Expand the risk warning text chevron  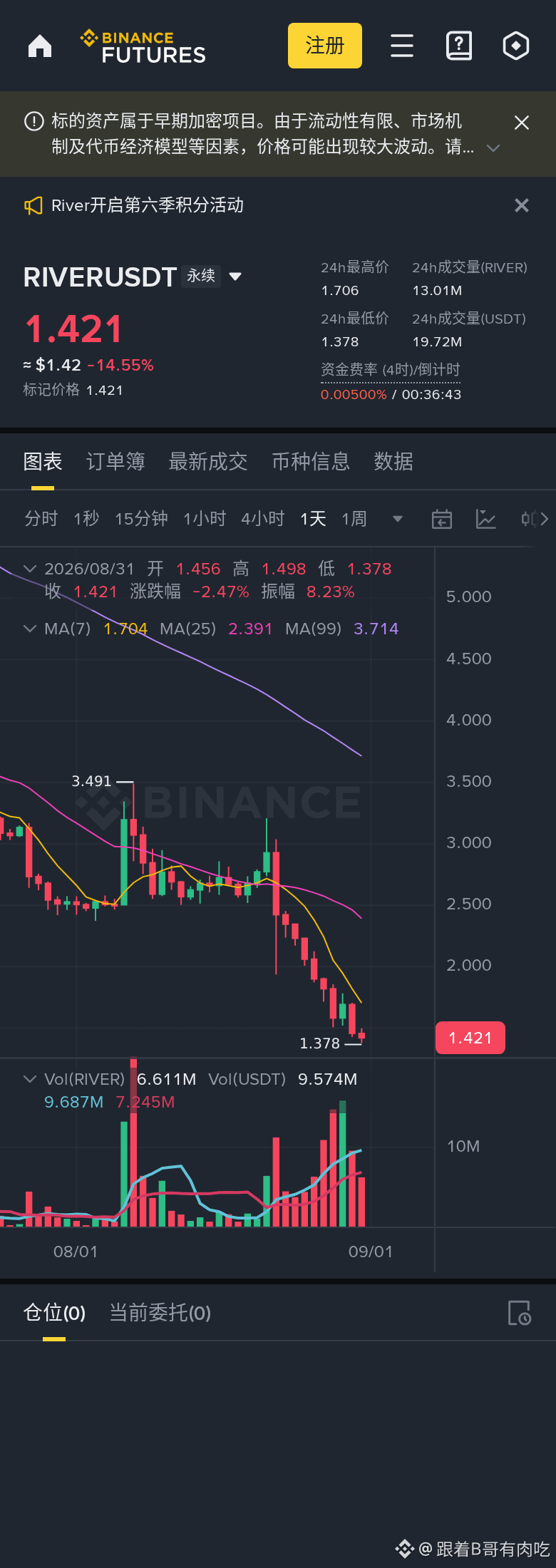[x=493, y=148]
